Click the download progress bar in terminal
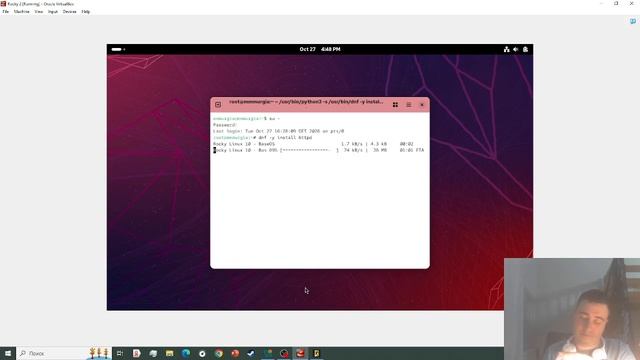 click(309, 150)
